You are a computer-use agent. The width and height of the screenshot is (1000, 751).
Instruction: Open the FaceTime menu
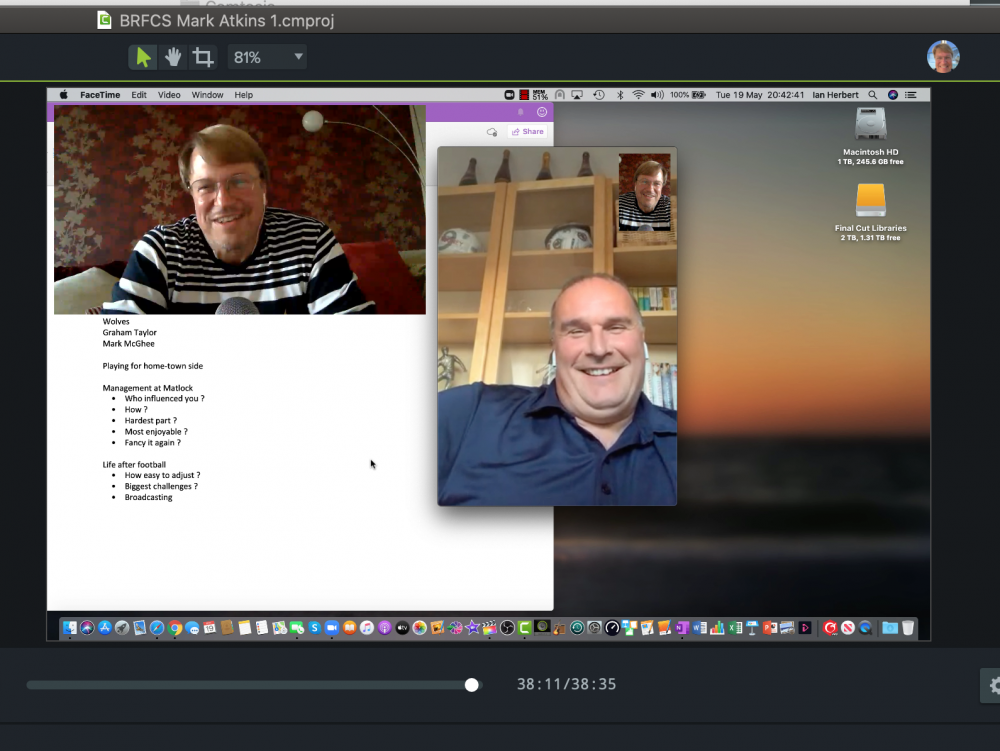[x=100, y=95]
